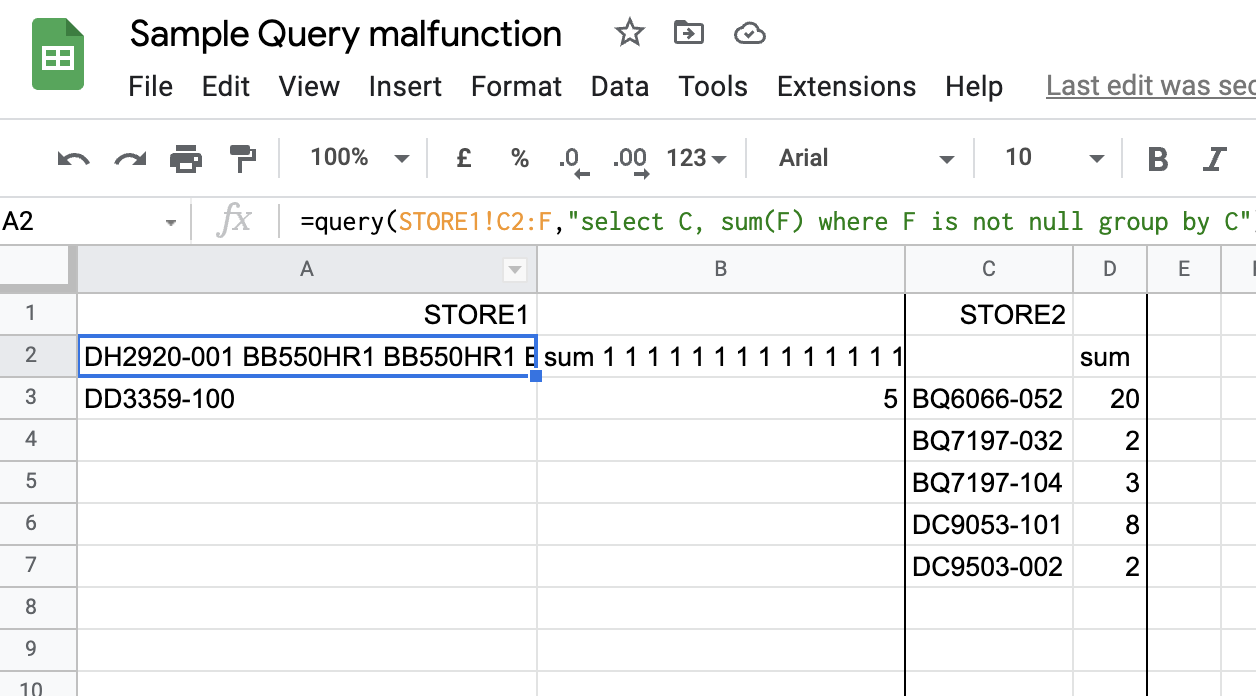Open the Edit menu

point(226,87)
